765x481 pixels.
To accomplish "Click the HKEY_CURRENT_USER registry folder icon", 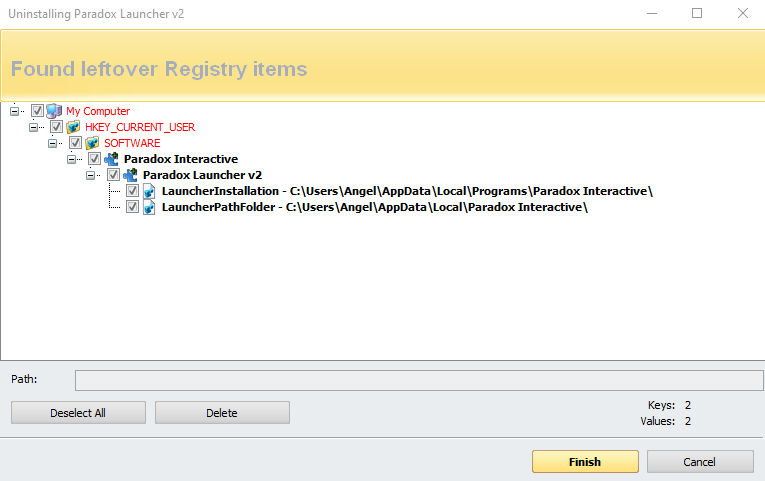I will [x=73, y=127].
